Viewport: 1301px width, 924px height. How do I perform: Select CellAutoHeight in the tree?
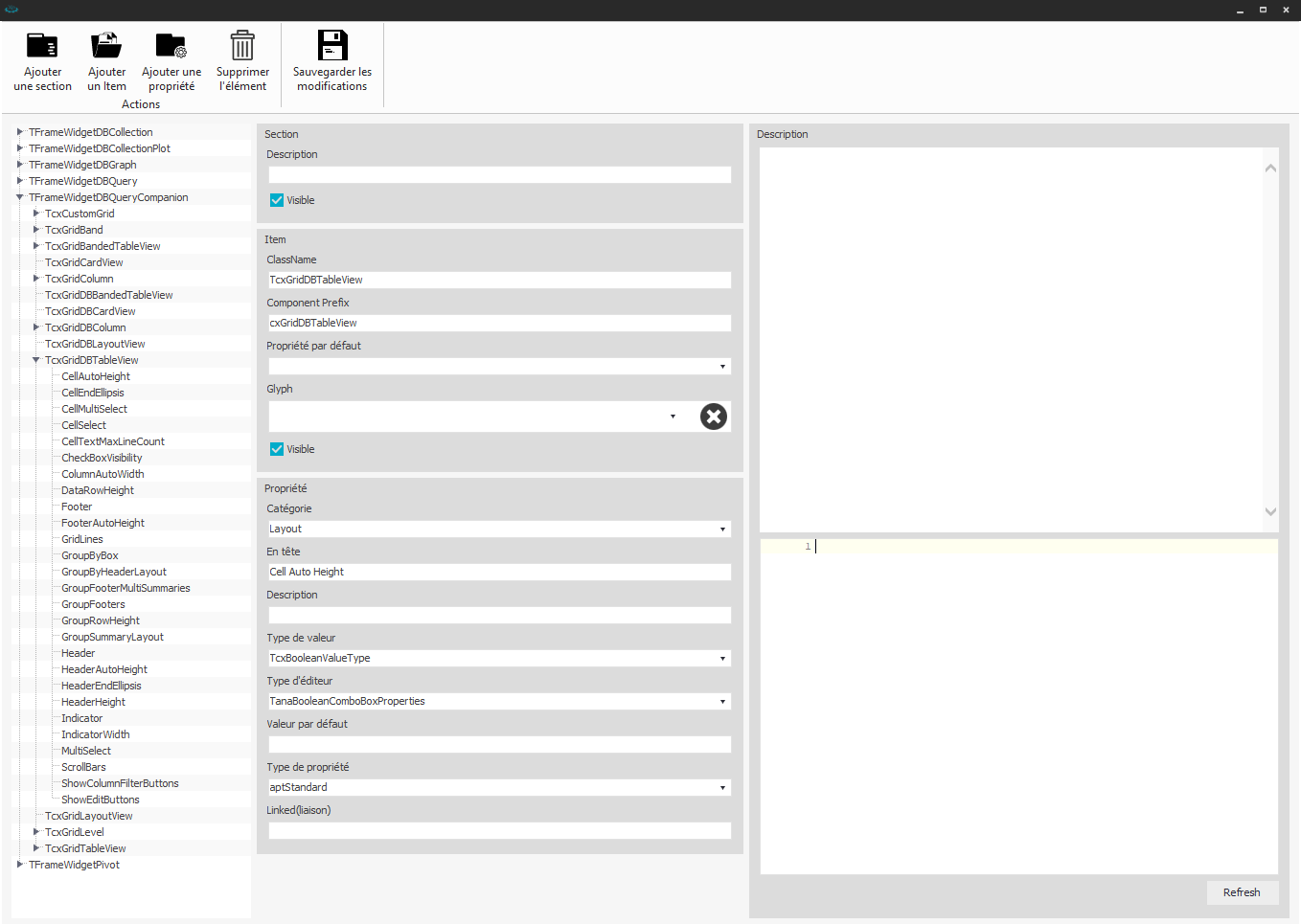96,376
